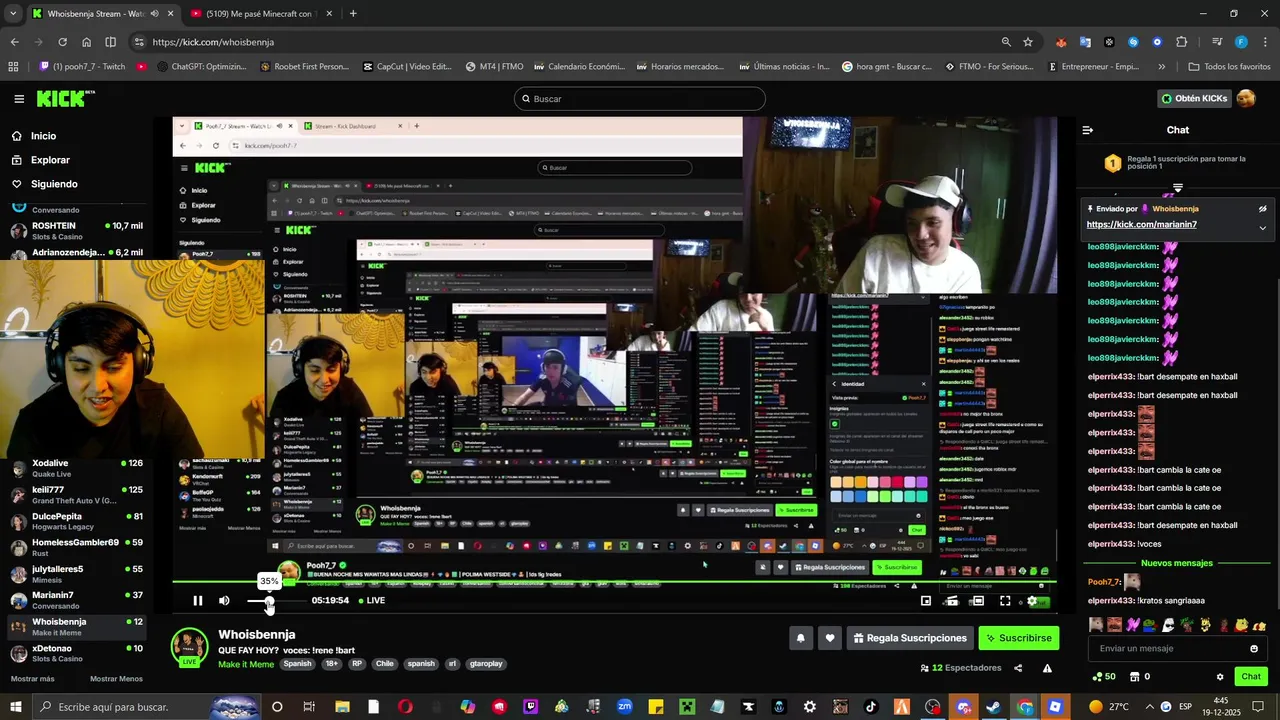Mute the stream volume speaker icon
1280x720 pixels.
224,601
